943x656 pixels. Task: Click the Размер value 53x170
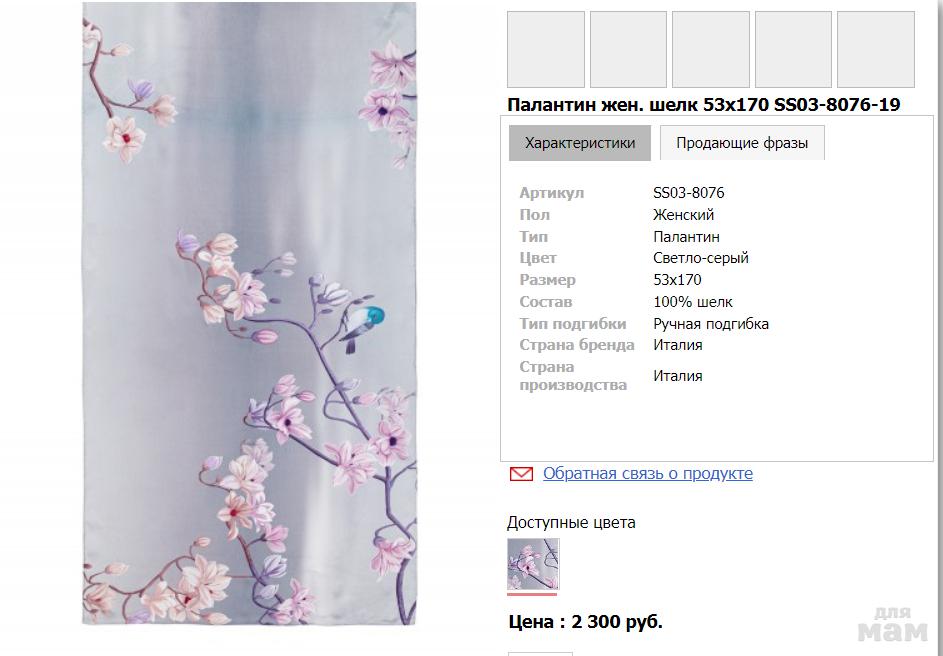[677, 280]
